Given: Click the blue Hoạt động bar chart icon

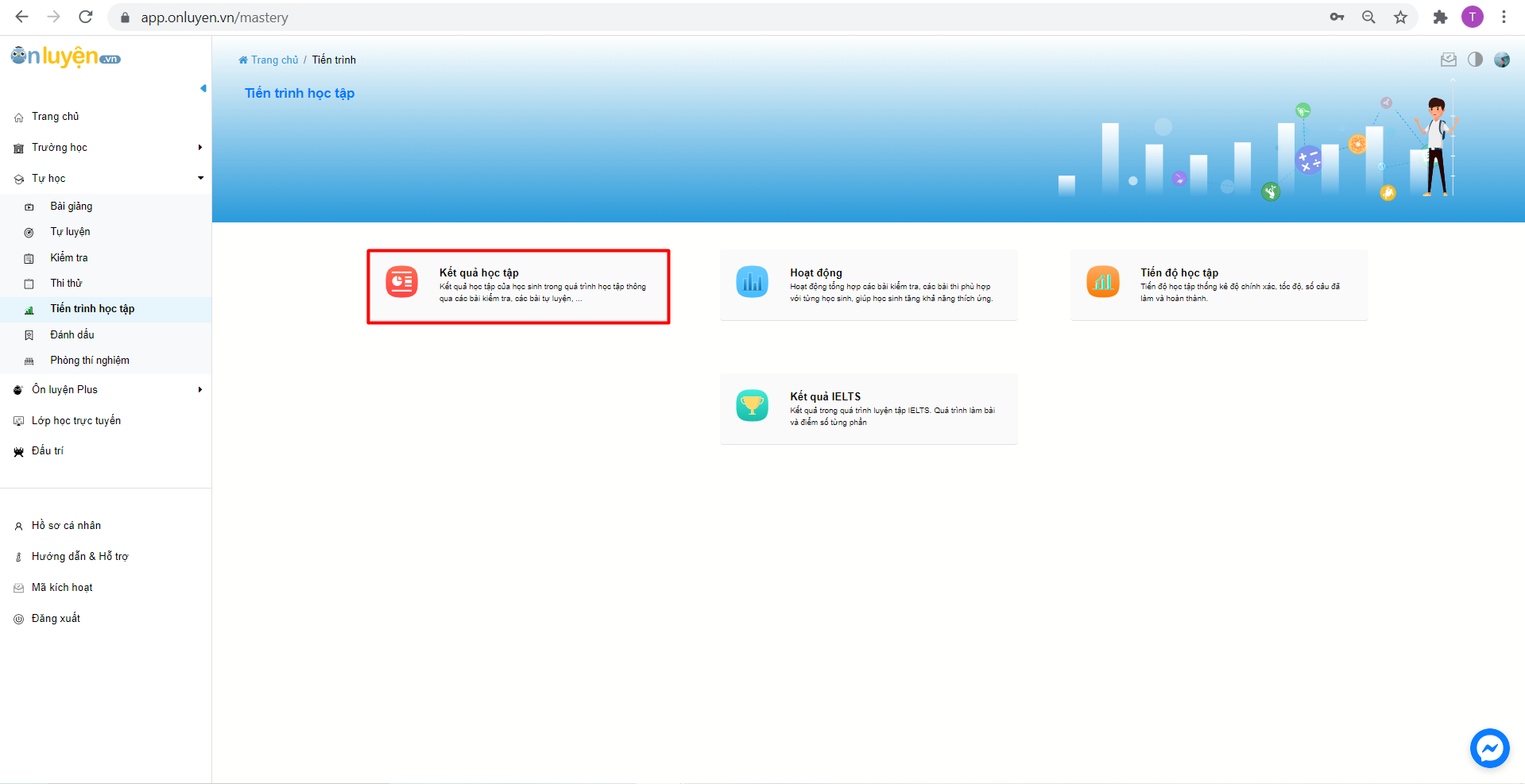Looking at the screenshot, I should pyautogui.click(x=752, y=282).
